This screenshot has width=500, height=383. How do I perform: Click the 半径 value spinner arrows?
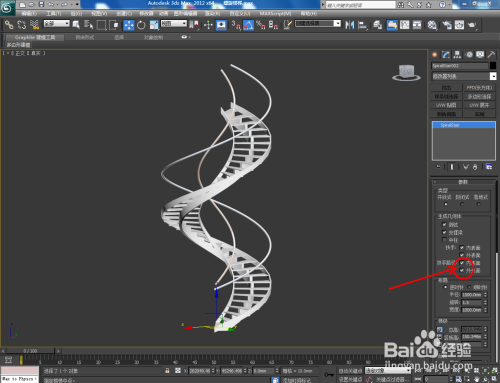coord(485,295)
